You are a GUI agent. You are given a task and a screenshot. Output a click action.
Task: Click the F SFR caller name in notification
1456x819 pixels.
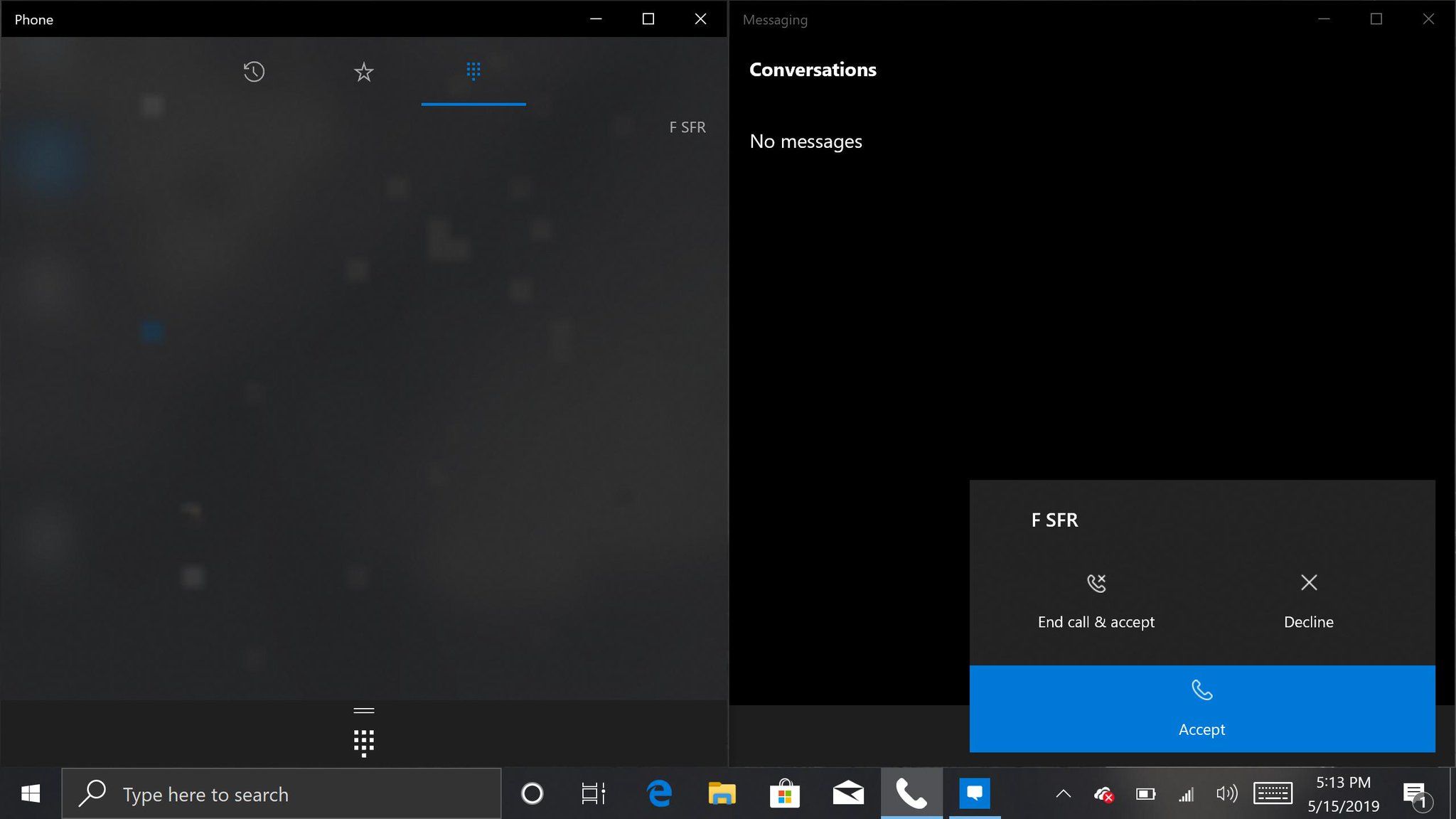coord(1054,520)
